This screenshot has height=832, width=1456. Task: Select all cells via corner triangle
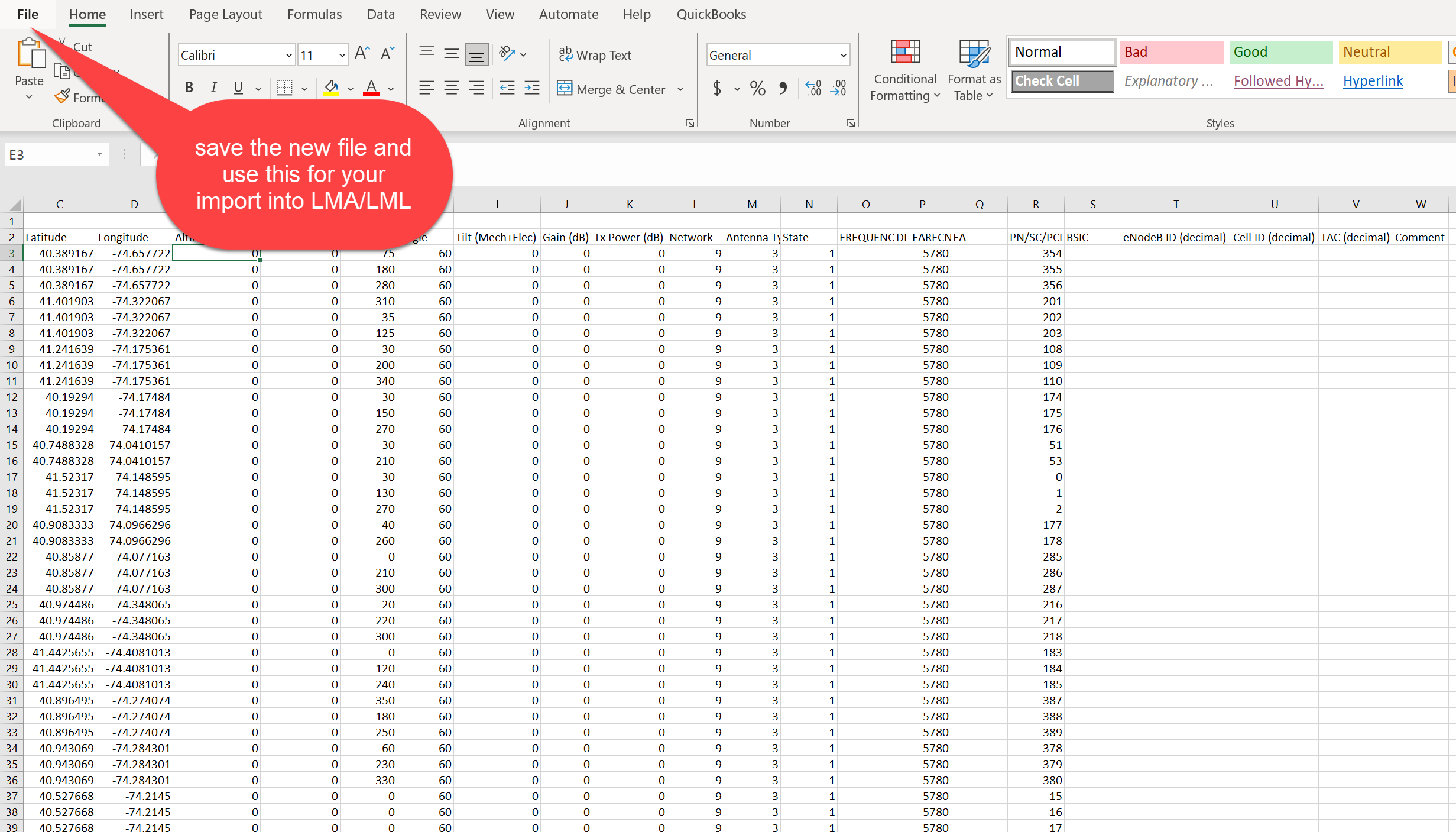[x=12, y=205]
